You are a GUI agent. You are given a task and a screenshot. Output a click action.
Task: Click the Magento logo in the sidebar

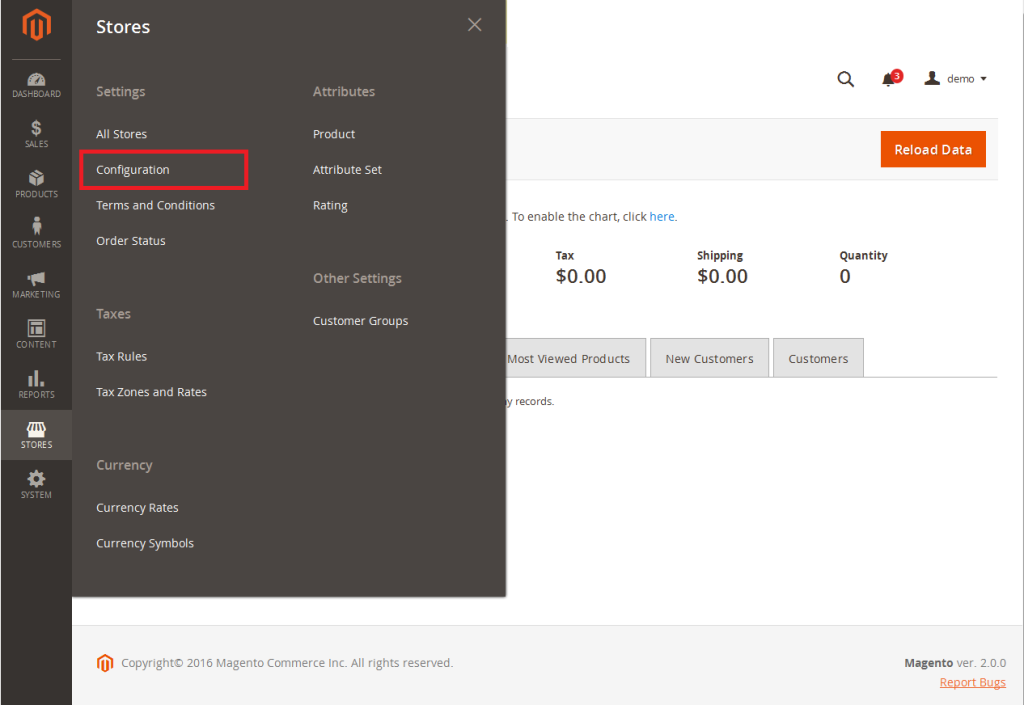point(36,26)
